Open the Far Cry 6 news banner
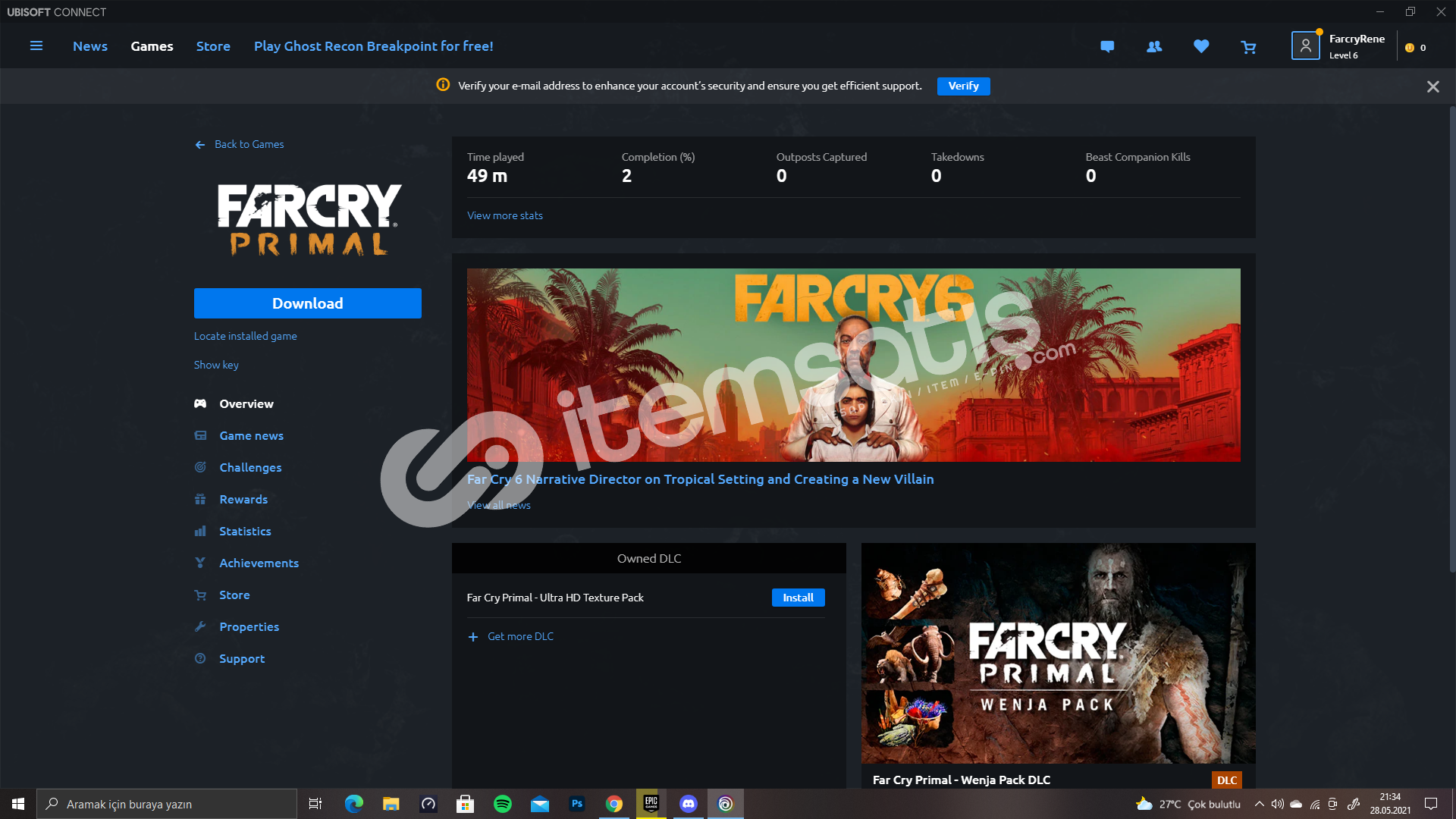Image resolution: width=1456 pixels, height=819 pixels. pos(853,365)
